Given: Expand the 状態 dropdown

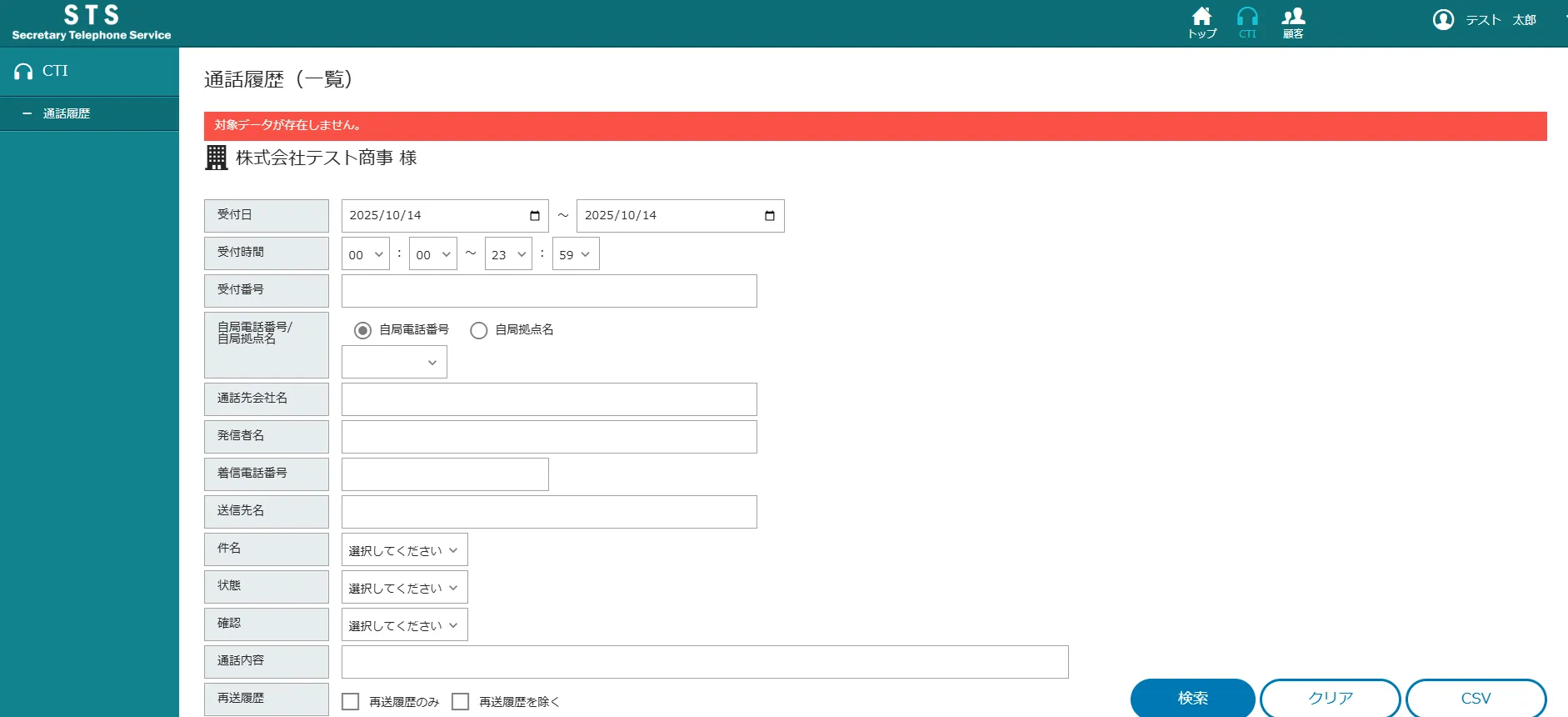Looking at the screenshot, I should tap(404, 588).
